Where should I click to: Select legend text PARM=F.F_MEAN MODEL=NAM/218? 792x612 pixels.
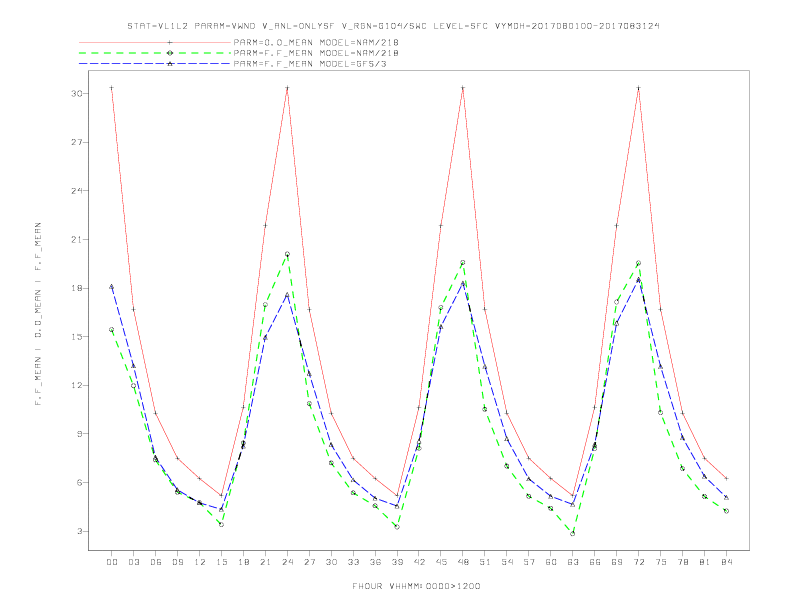316,53
